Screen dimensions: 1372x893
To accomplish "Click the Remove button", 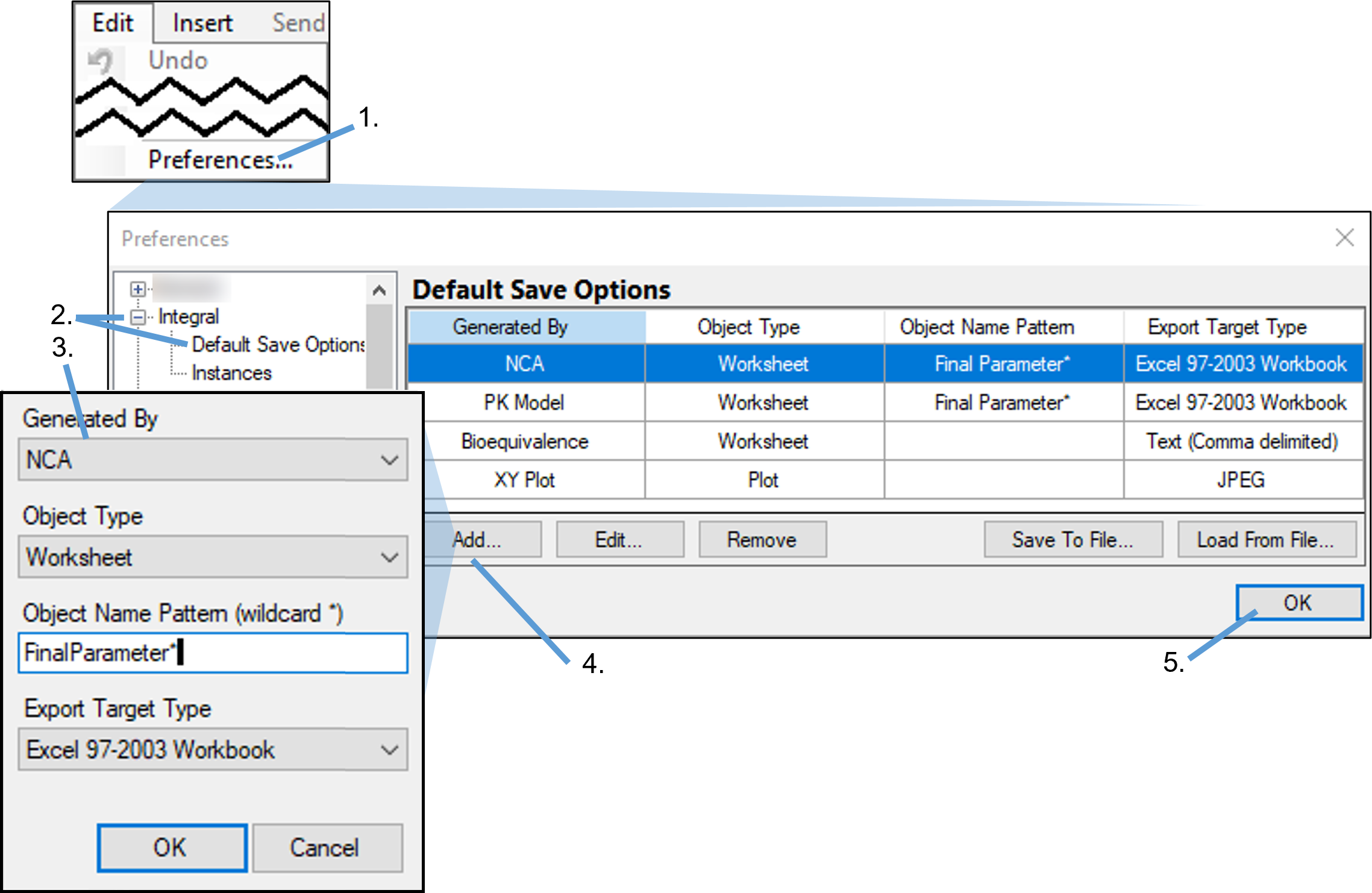I will pyautogui.click(x=762, y=539).
